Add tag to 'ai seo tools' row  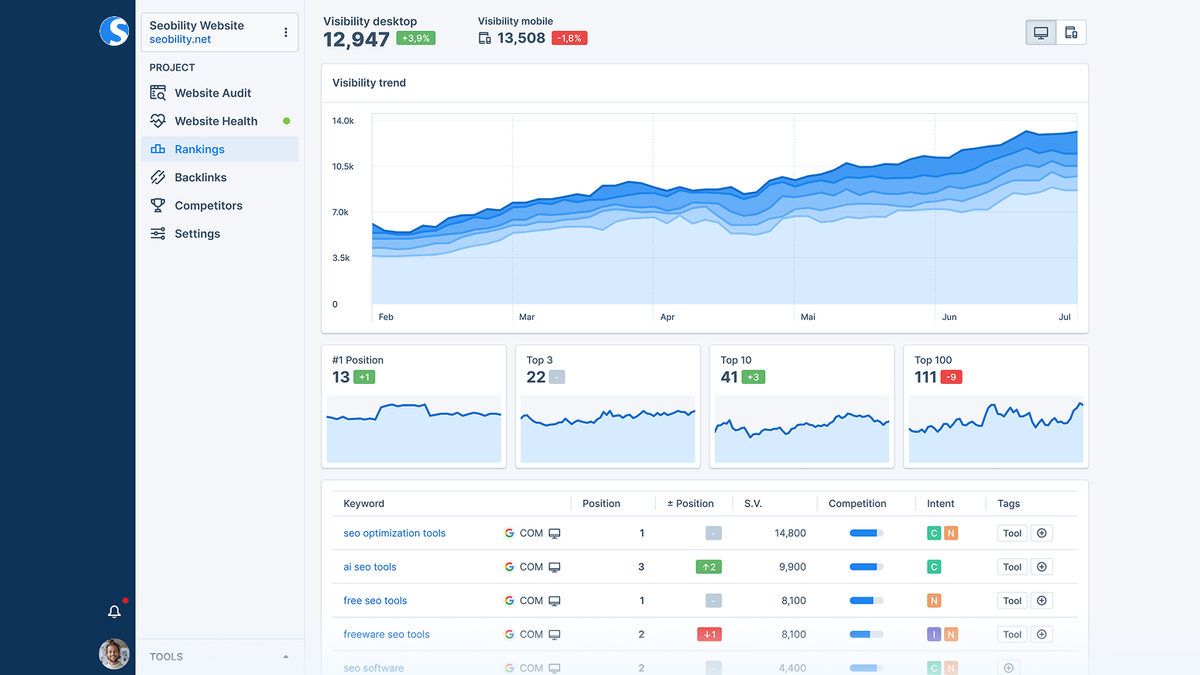pos(1042,567)
